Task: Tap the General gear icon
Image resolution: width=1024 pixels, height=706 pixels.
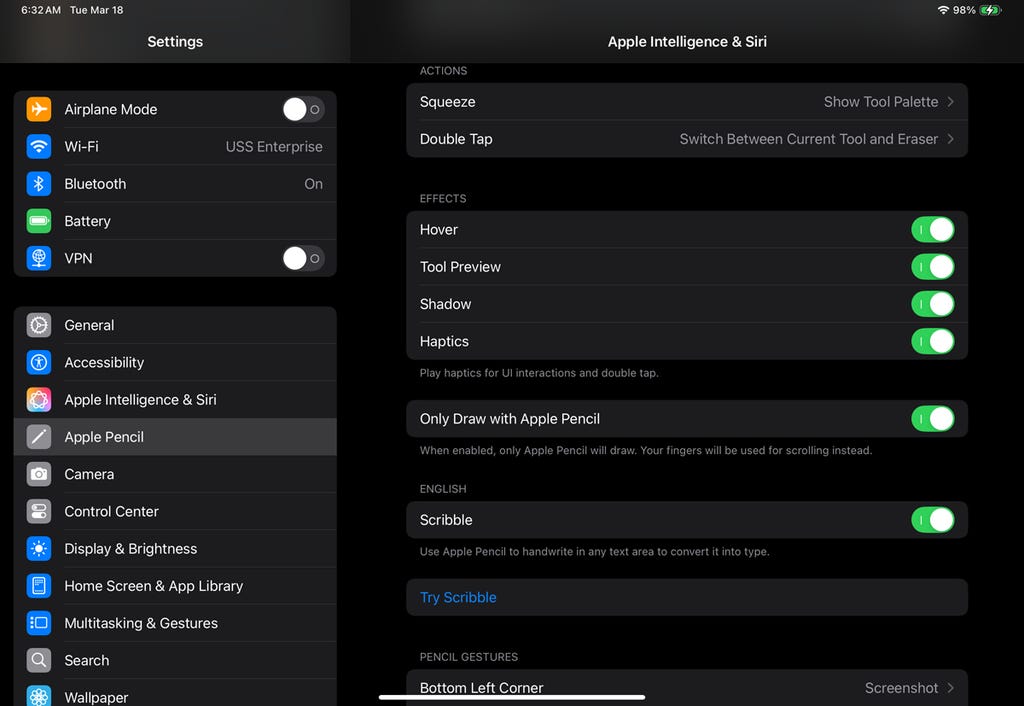Action: pyautogui.click(x=39, y=325)
